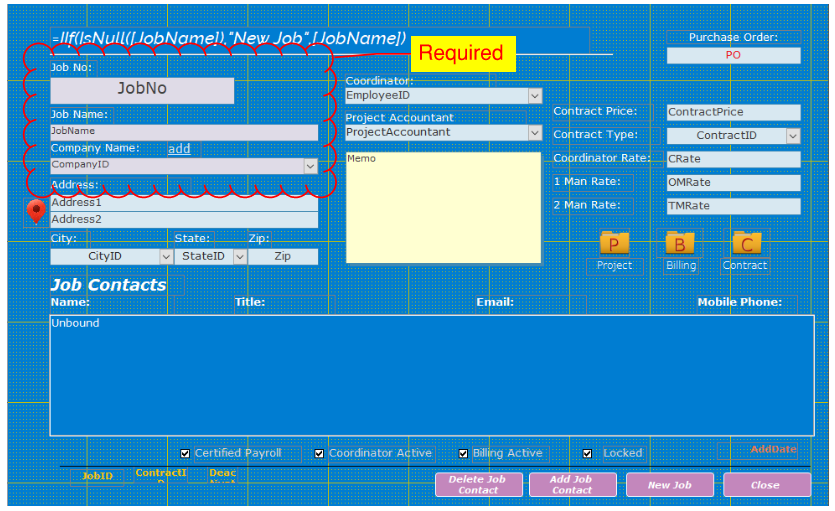Click the JobNo field
This screenshot has width=835, height=511.
142,90
